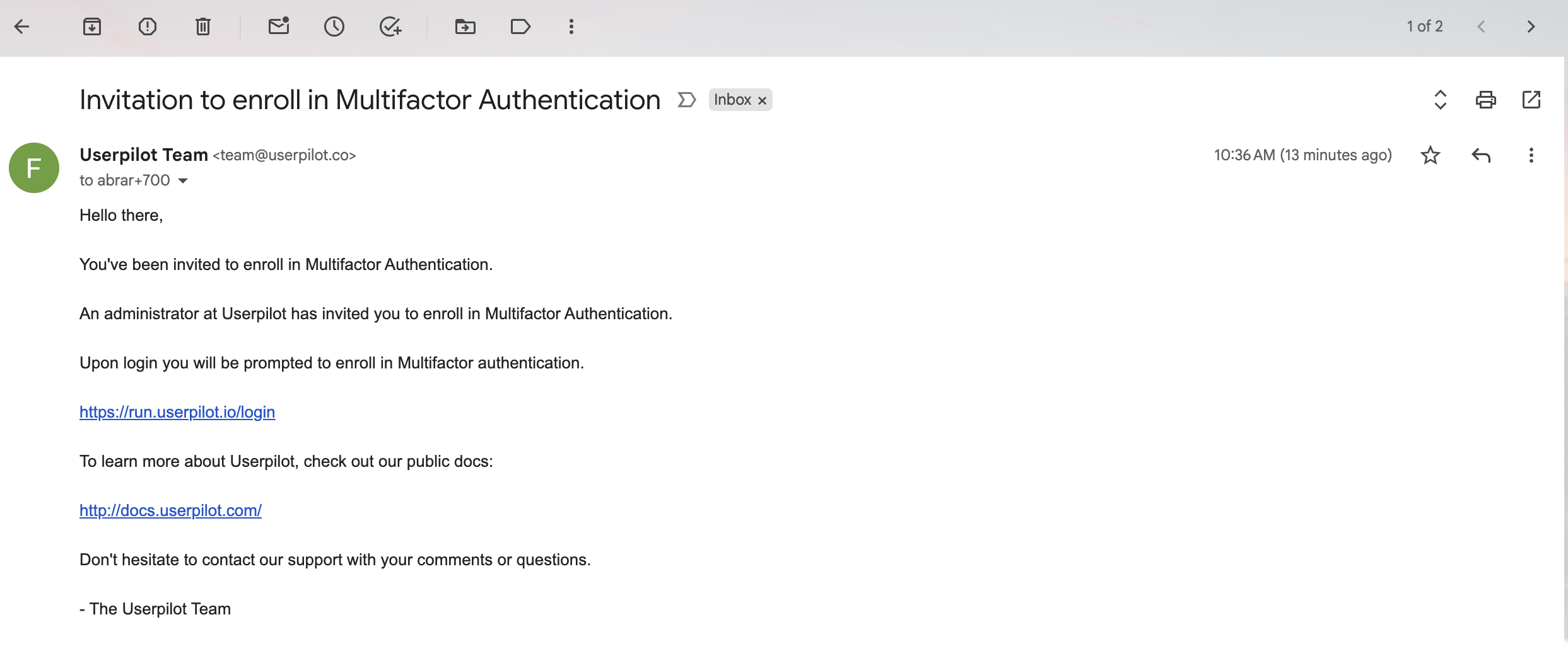The width and height of the screenshot is (1568, 646).
Task: Click the sender name Userpilot Team
Action: 144,155
